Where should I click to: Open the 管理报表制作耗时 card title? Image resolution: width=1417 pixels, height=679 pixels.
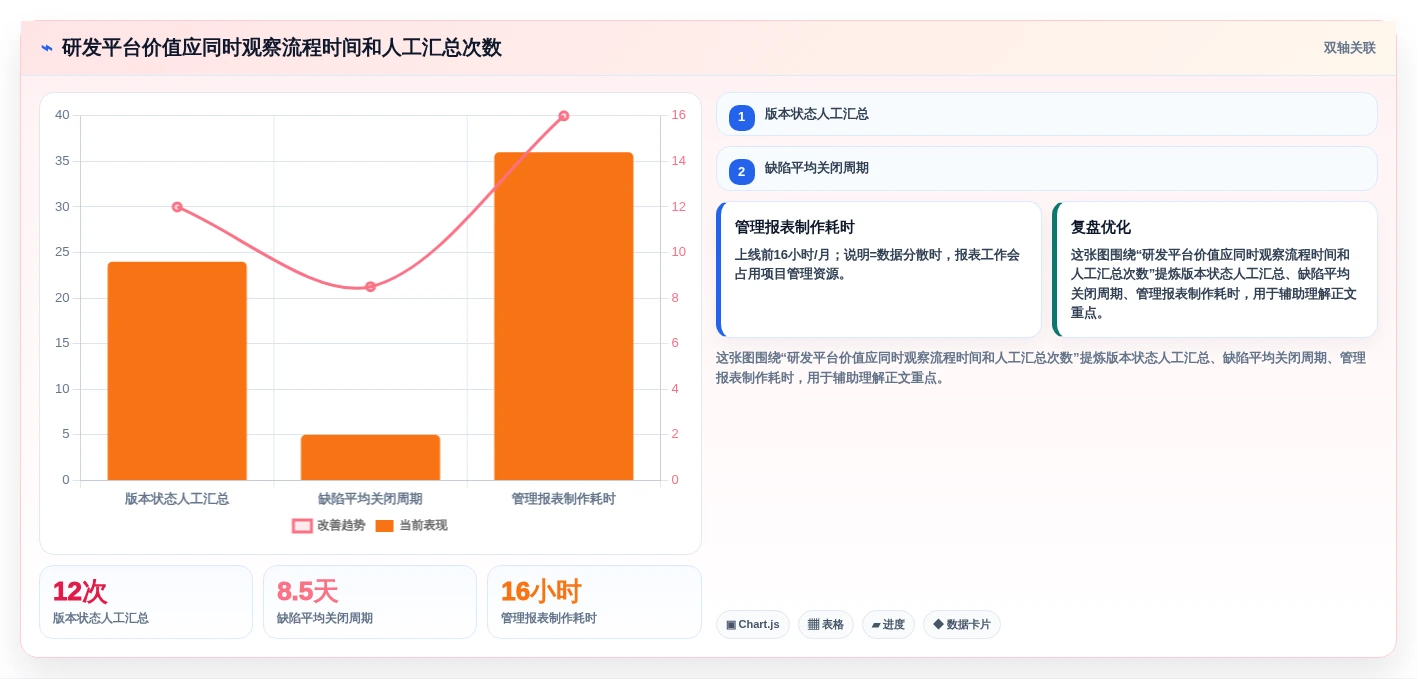[x=795, y=227]
